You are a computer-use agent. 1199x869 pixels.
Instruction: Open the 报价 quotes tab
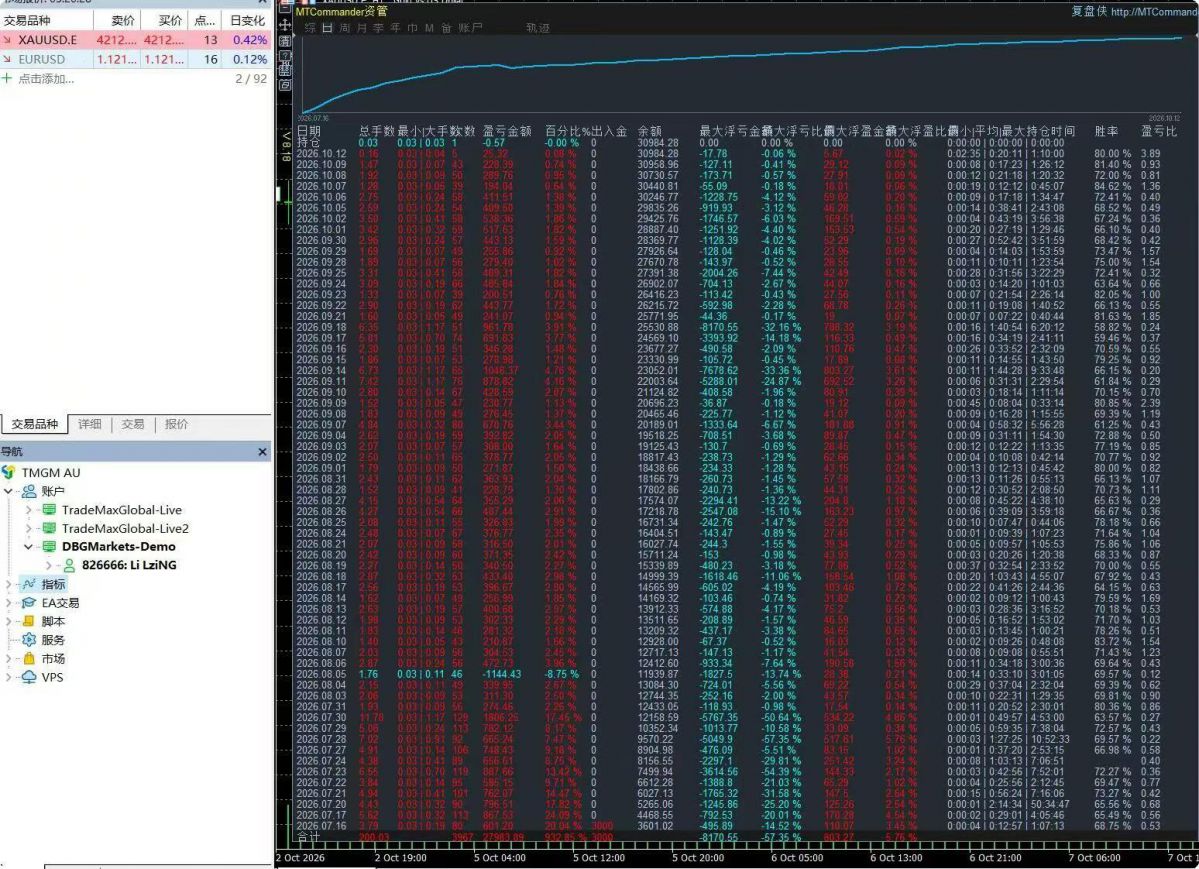pos(177,425)
